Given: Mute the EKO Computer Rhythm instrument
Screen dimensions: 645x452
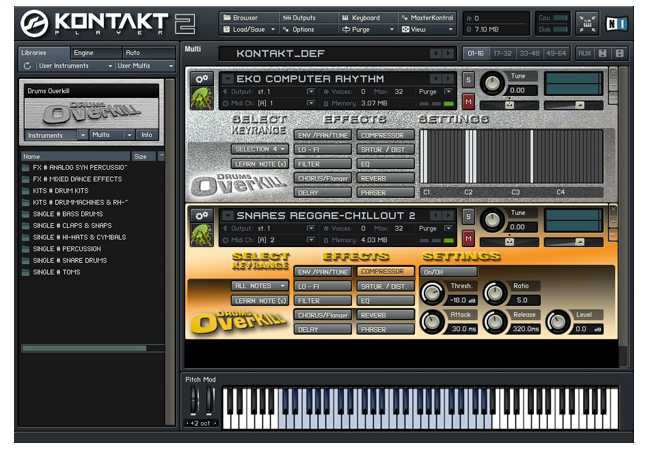Looking at the screenshot, I should tap(468, 101).
